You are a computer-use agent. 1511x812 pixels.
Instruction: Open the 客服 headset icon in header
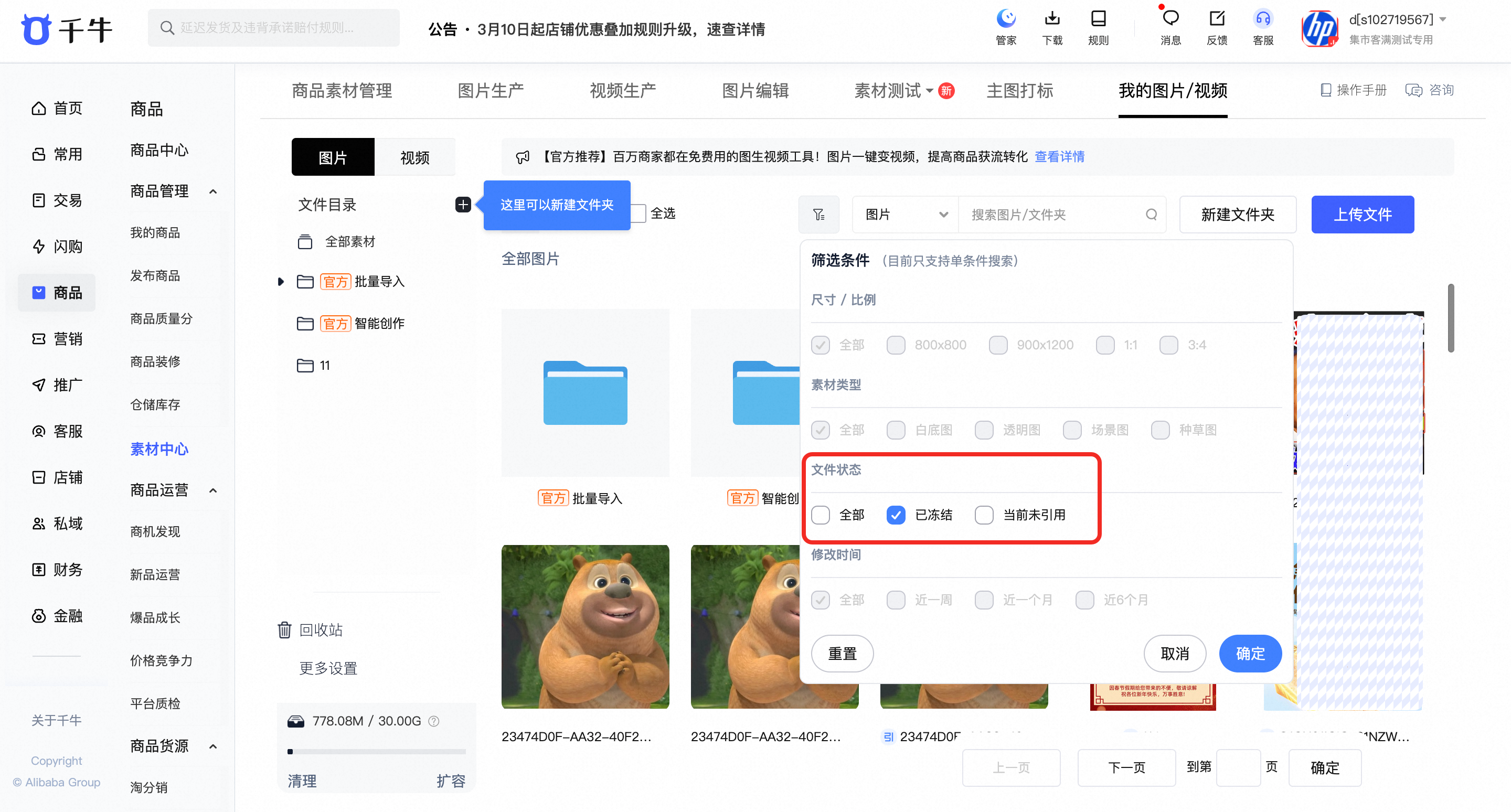(x=1263, y=27)
